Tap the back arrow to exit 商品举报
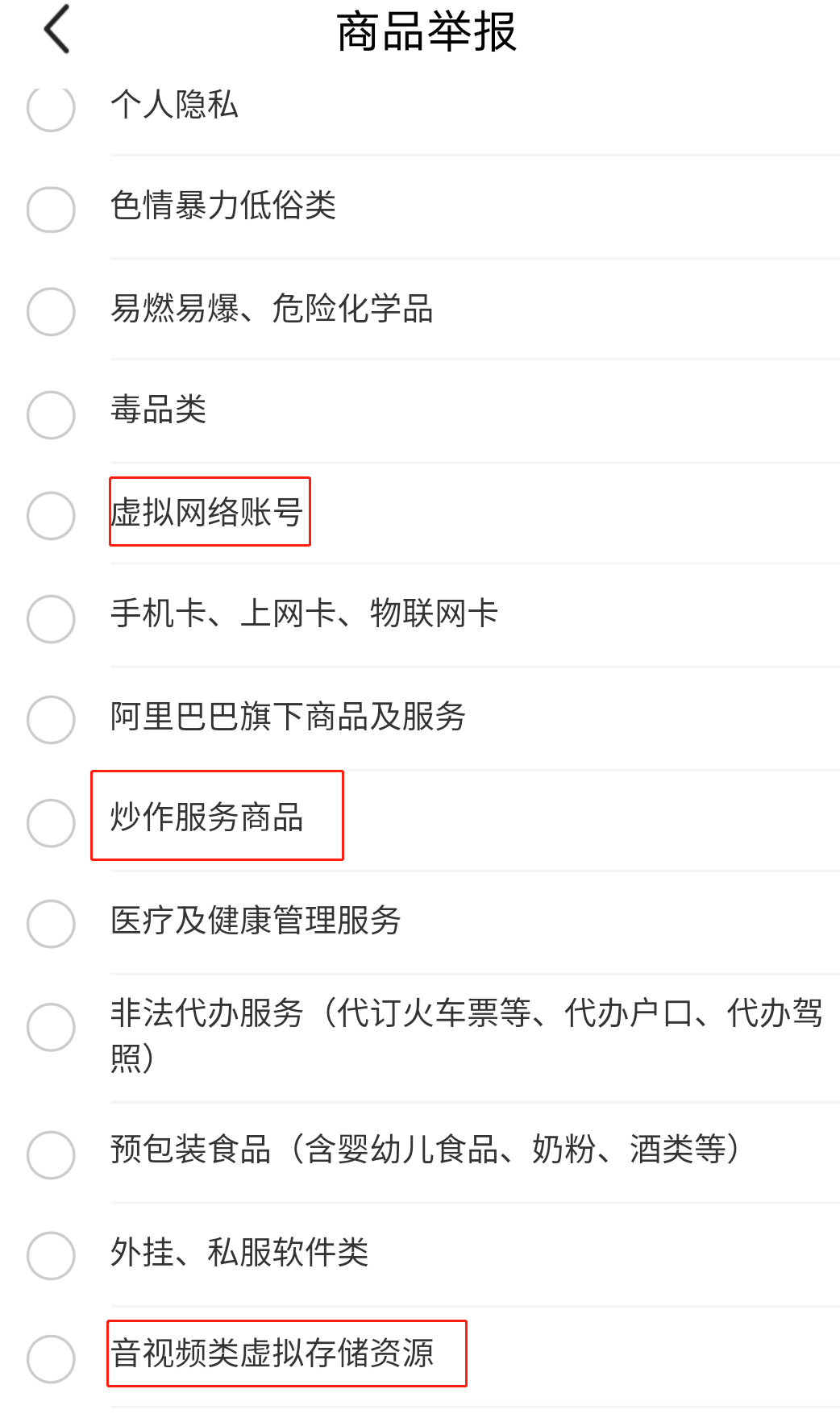 [55, 28]
